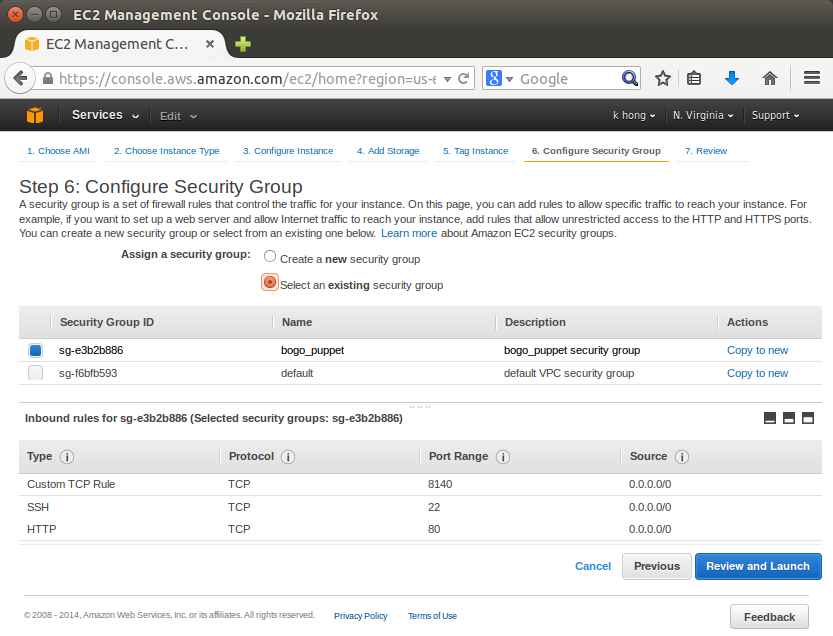The width and height of the screenshot is (833, 636).
Task: Open URL bar history dropdown arrow
Action: click(447, 79)
